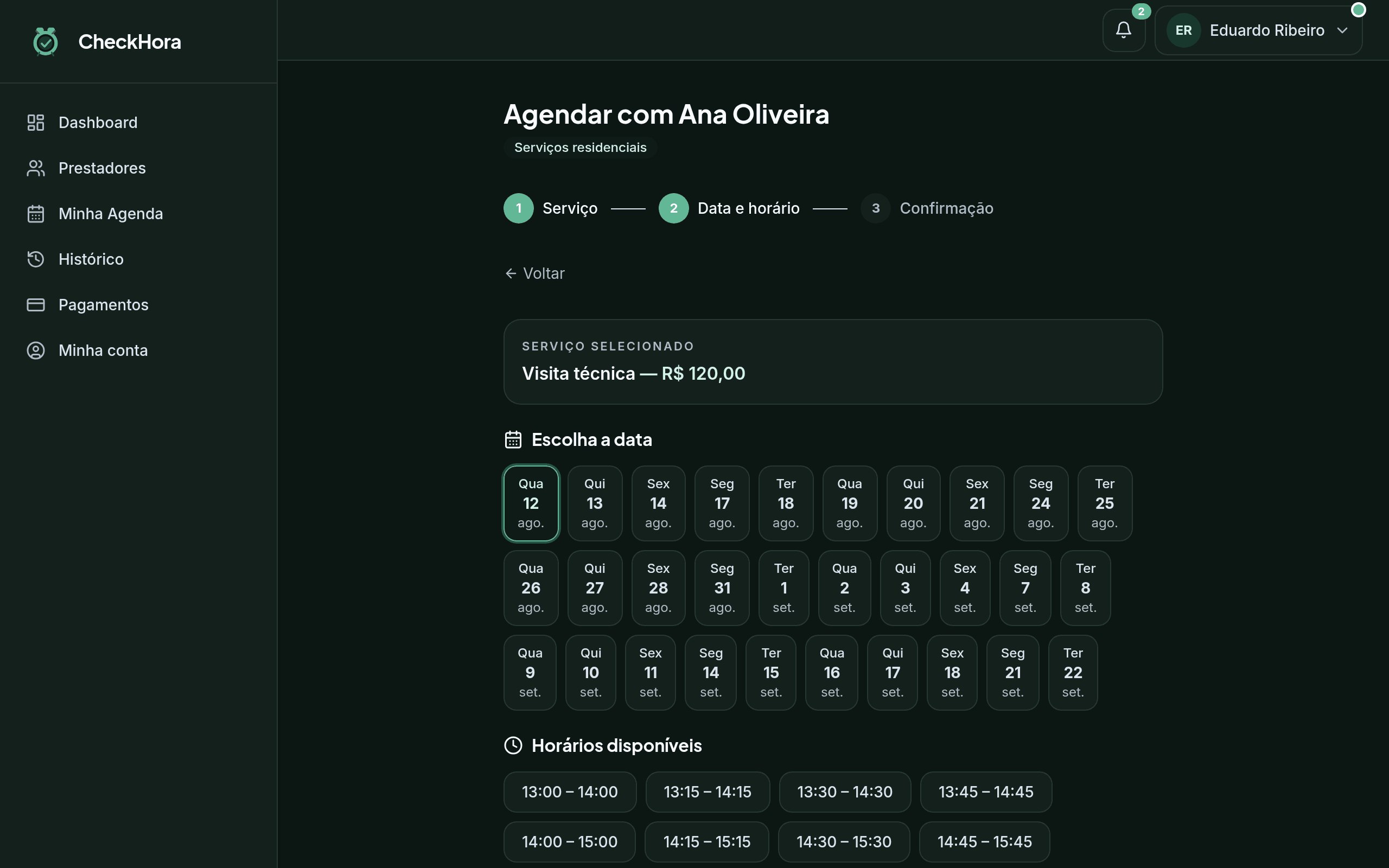
Task: Pick date Qua 9 set.
Action: [530, 673]
